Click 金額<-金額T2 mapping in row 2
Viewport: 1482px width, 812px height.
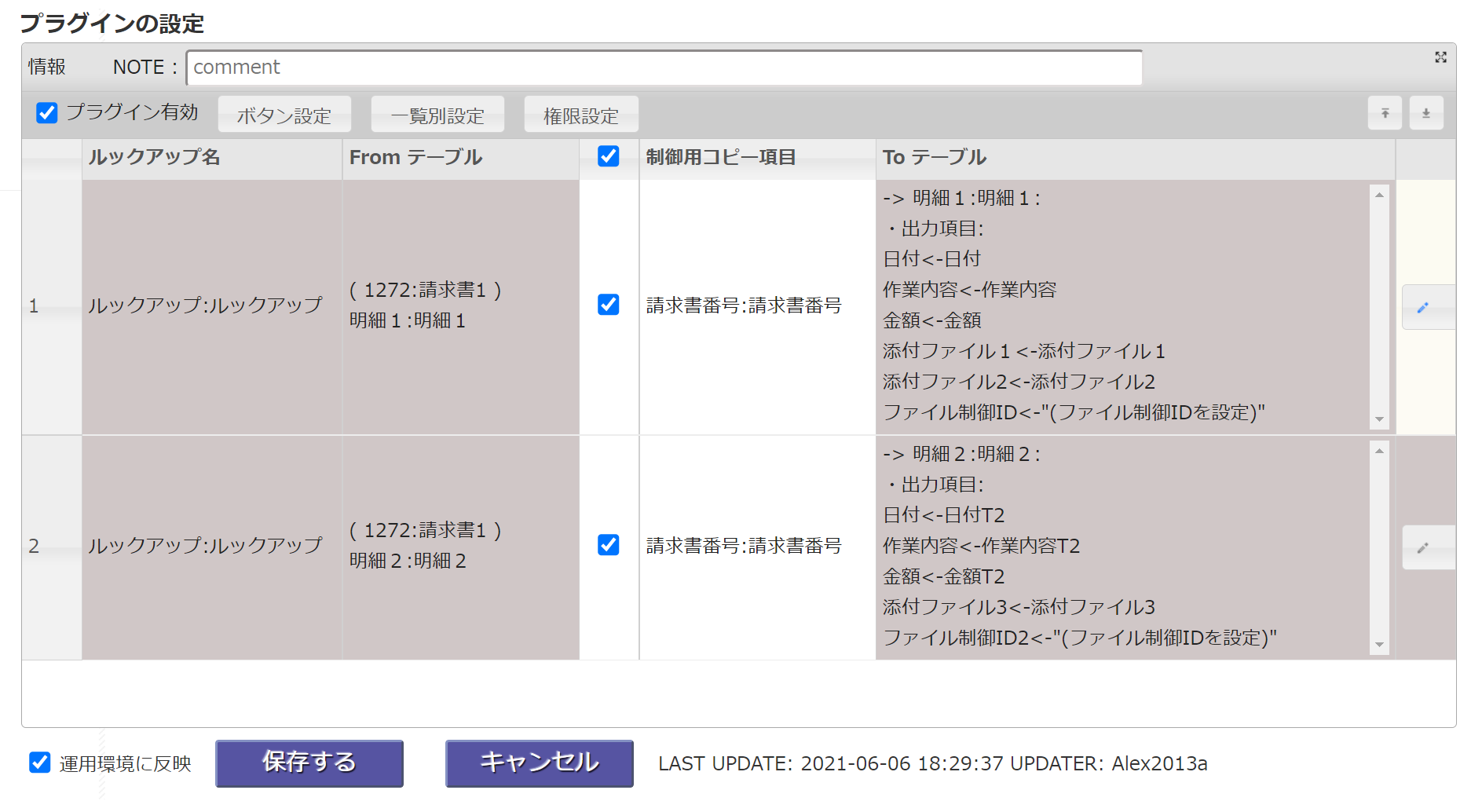point(944,576)
